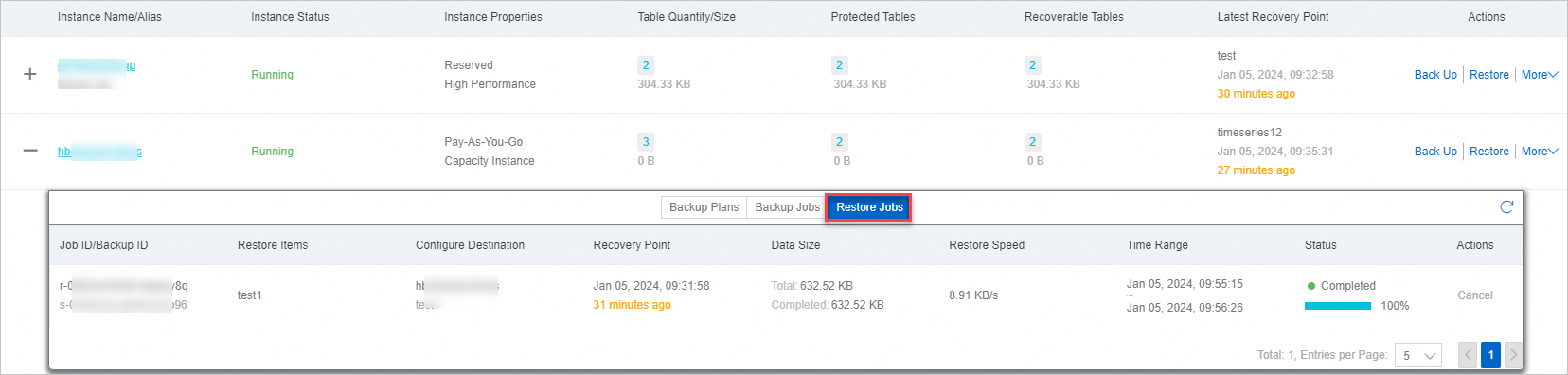Image resolution: width=1568 pixels, height=375 pixels.
Task: Expand the first instance row with plus icon
Action: 30,74
